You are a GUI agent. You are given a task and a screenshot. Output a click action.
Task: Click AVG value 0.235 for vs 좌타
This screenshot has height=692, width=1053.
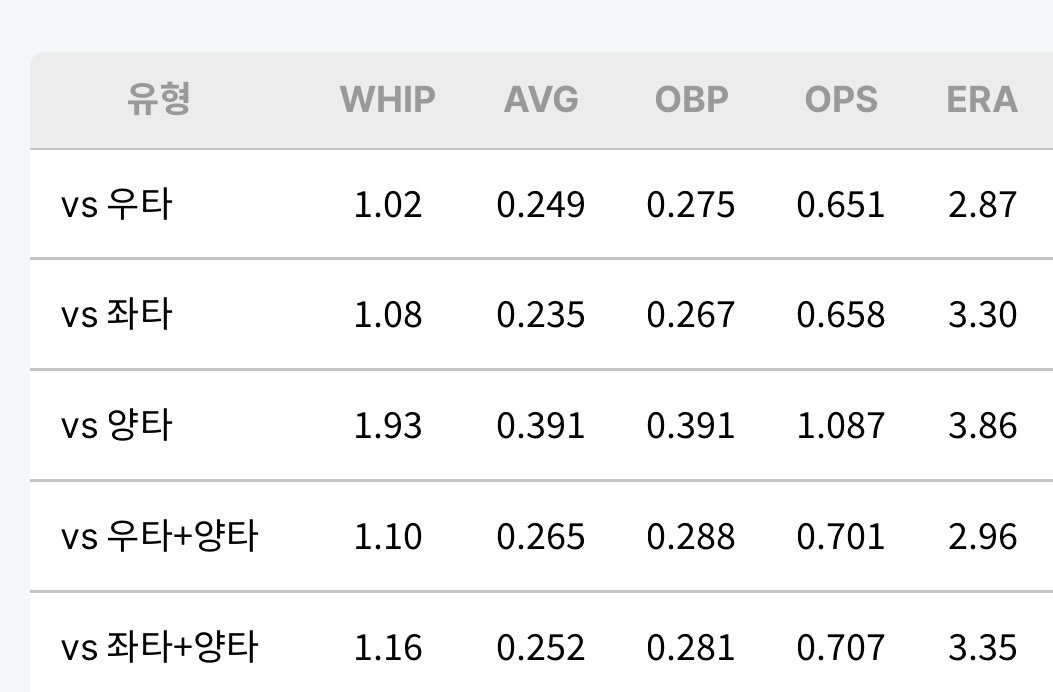(541, 315)
